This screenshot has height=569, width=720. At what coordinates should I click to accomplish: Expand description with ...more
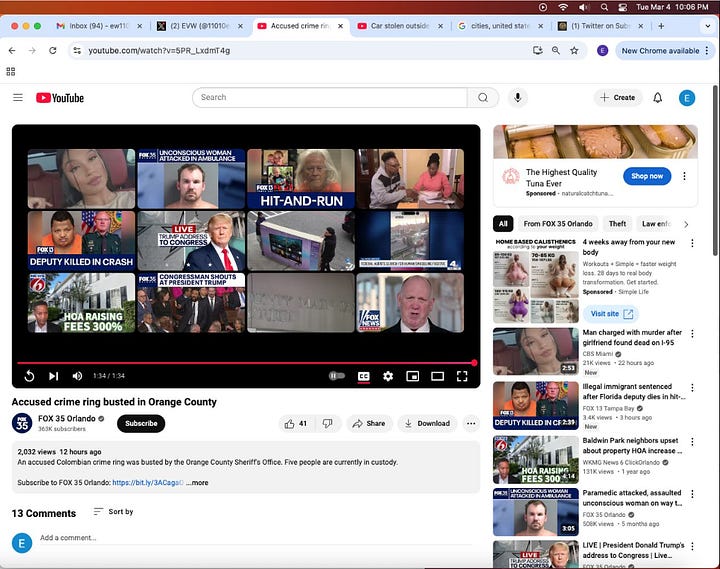[x=197, y=483]
